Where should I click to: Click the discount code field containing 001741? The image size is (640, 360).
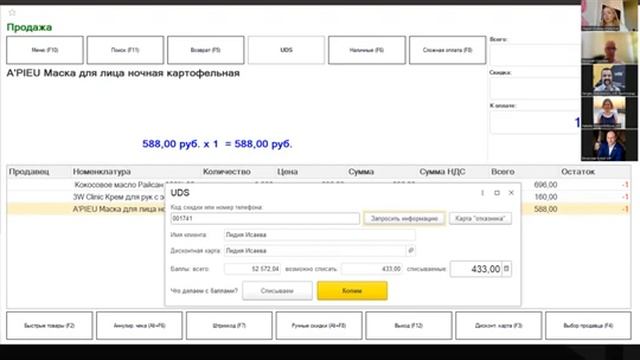tap(265, 218)
